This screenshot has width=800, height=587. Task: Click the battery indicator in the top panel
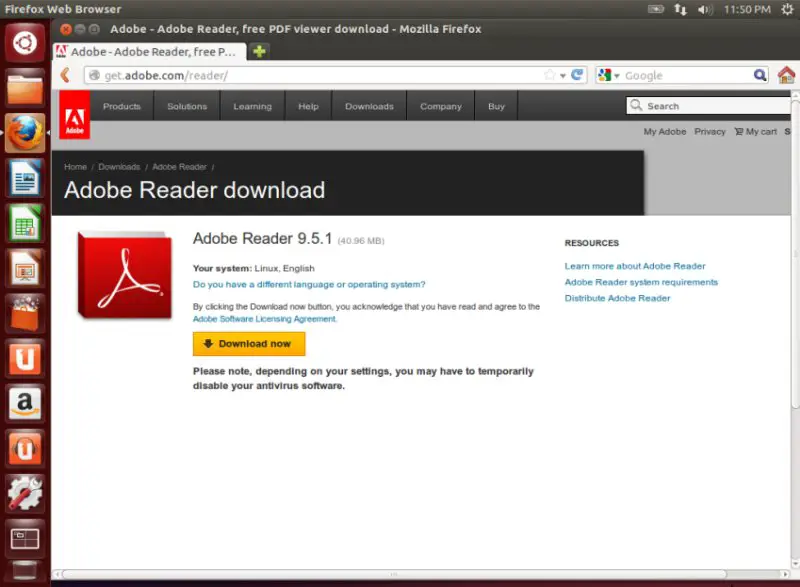pos(656,9)
